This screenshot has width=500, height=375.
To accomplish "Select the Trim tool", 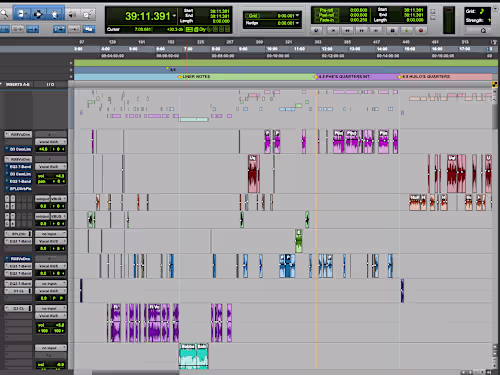I will pyautogui.click(x=22, y=14).
